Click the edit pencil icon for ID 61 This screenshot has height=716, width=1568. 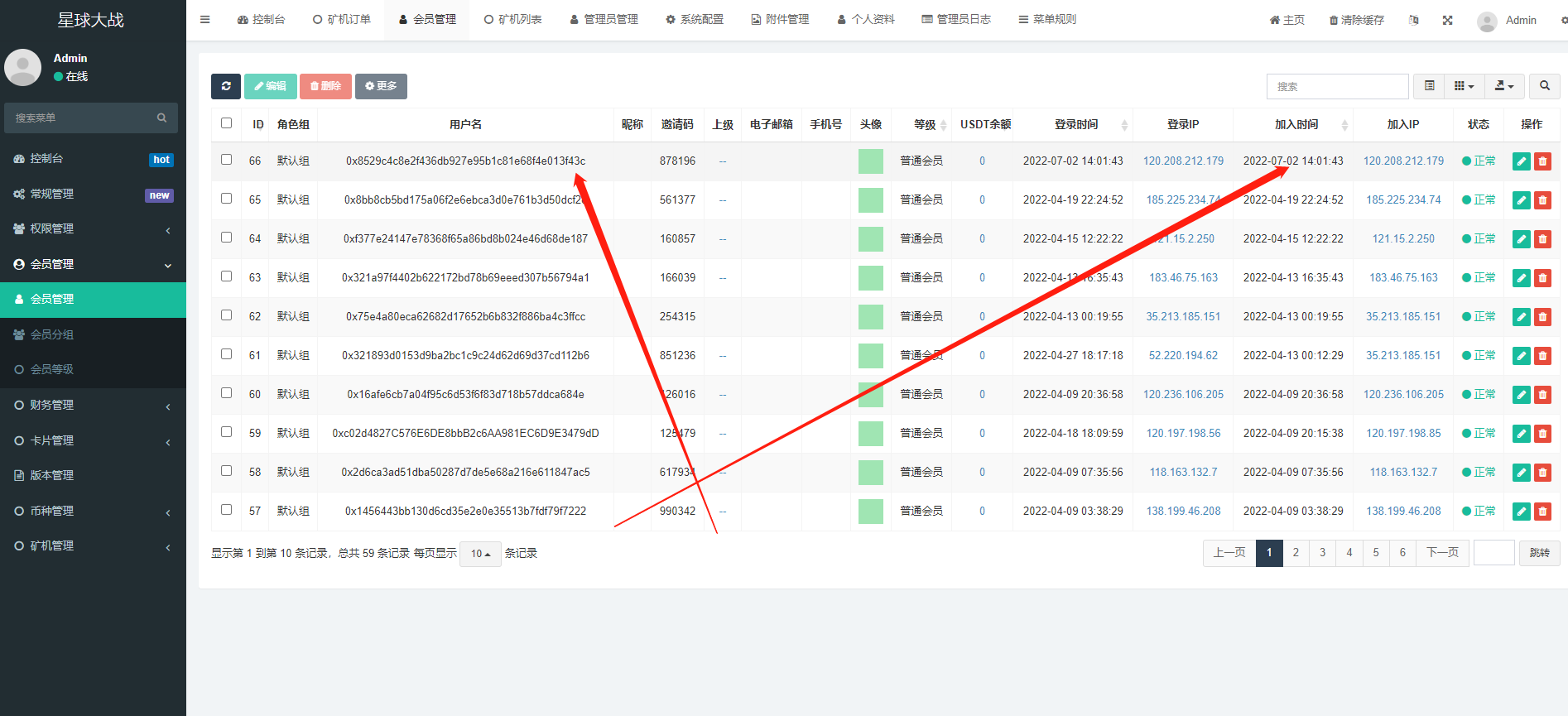(1522, 356)
